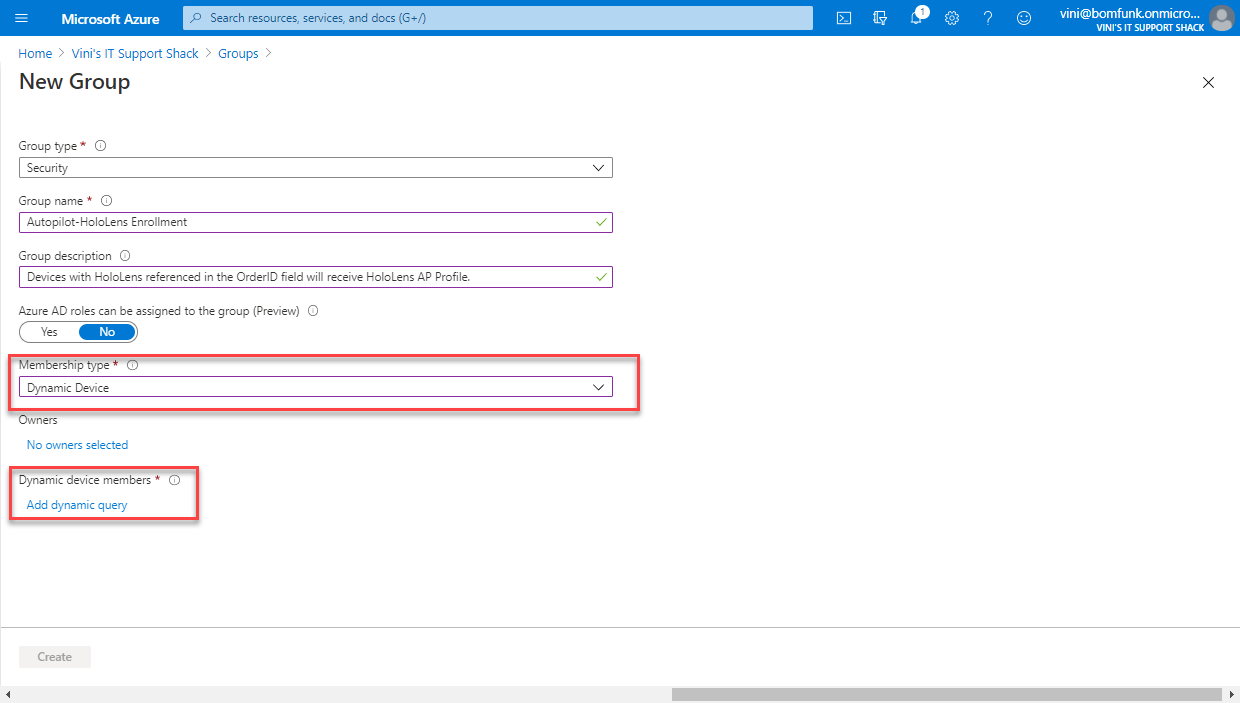Click No owners selected link
1240x703 pixels.
(77, 445)
